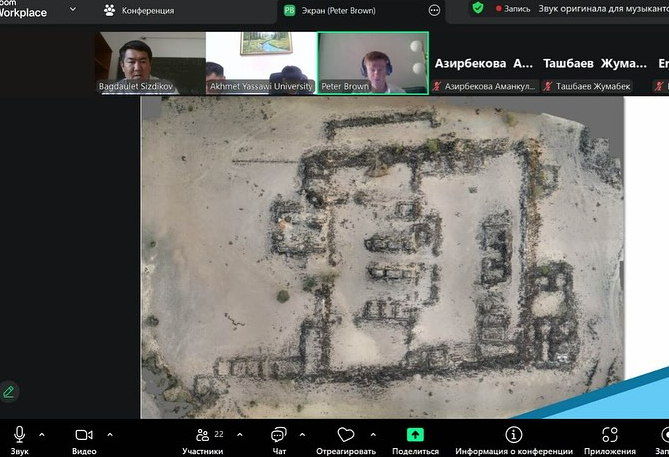This screenshot has width=669, height=457.
Task: Open the annotation pencil icon
Action: coord(9,391)
